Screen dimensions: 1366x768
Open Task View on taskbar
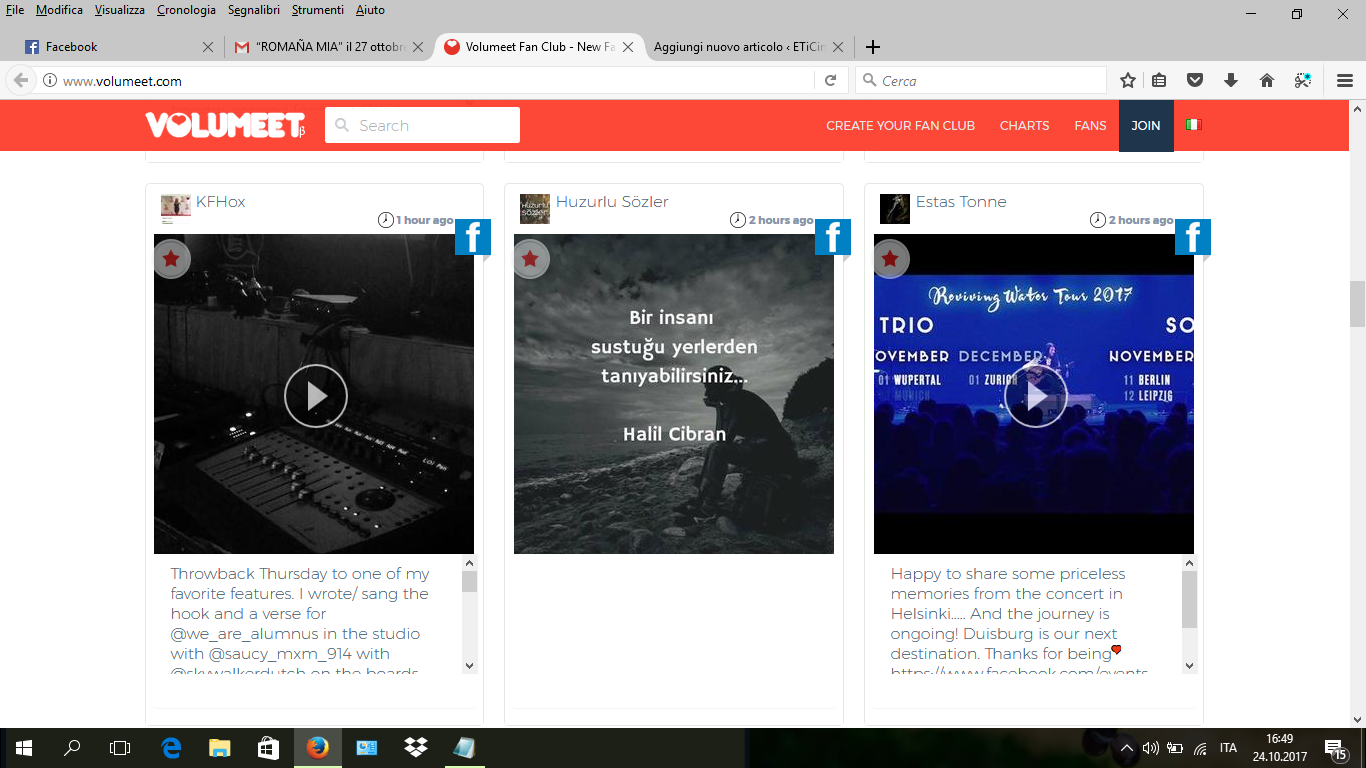coord(120,748)
